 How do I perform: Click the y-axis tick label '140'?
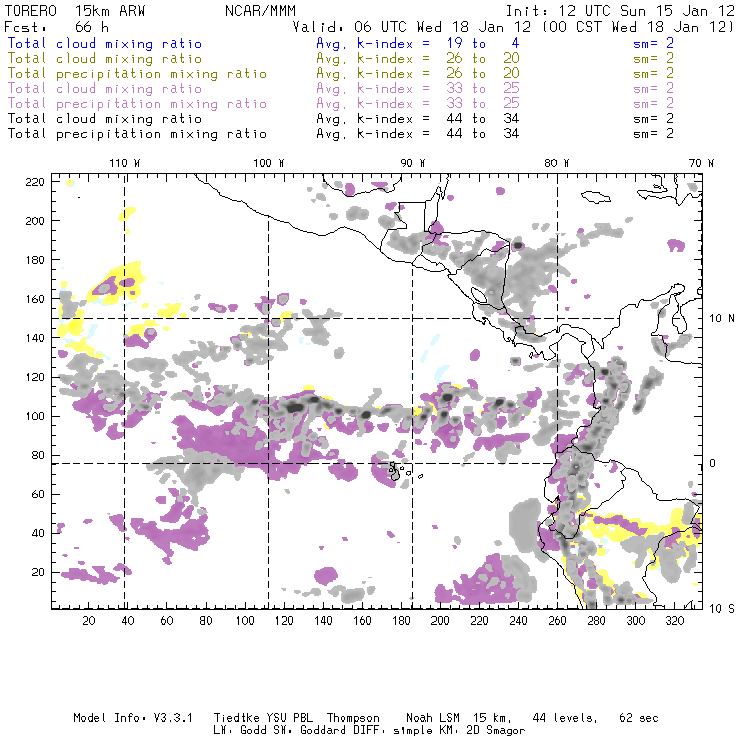[35, 338]
